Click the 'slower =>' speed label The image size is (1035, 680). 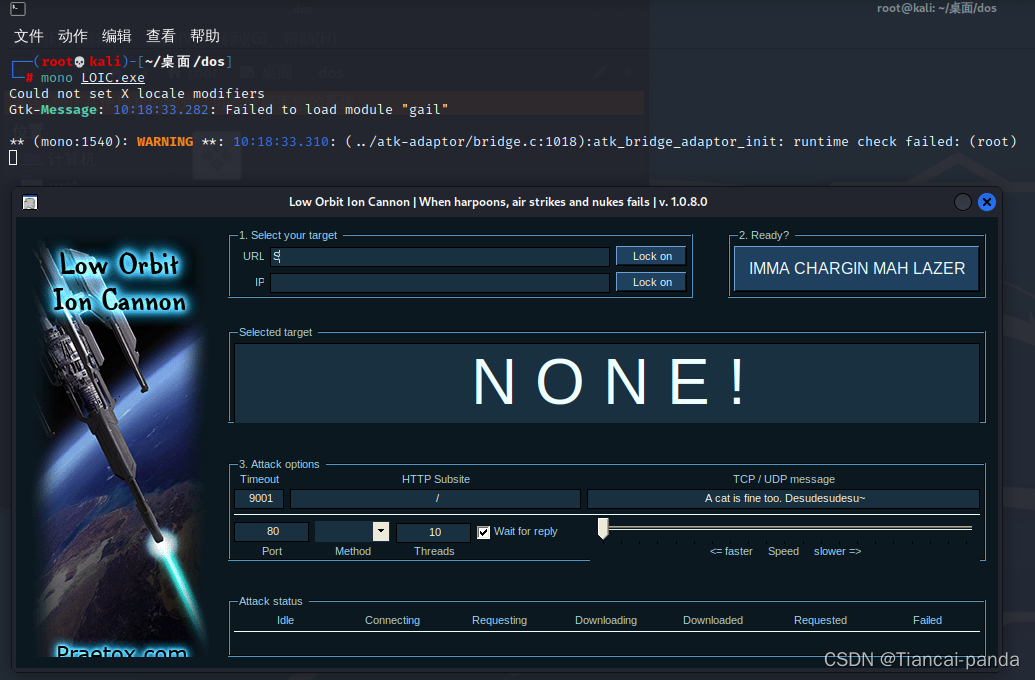point(837,551)
